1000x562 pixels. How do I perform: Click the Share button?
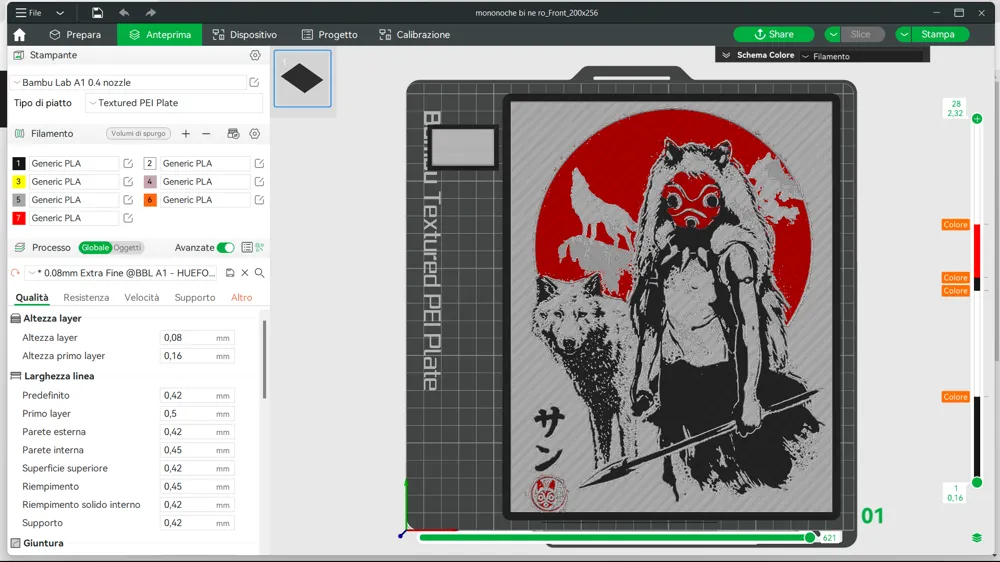[774, 34]
